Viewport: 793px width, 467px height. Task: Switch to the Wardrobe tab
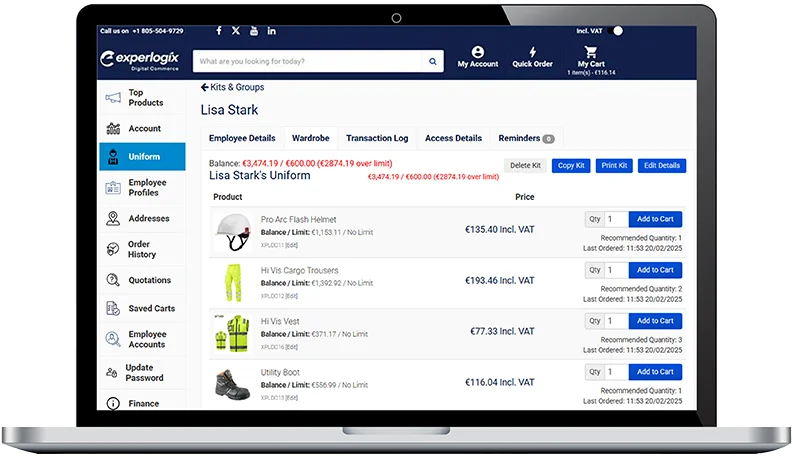[310, 138]
